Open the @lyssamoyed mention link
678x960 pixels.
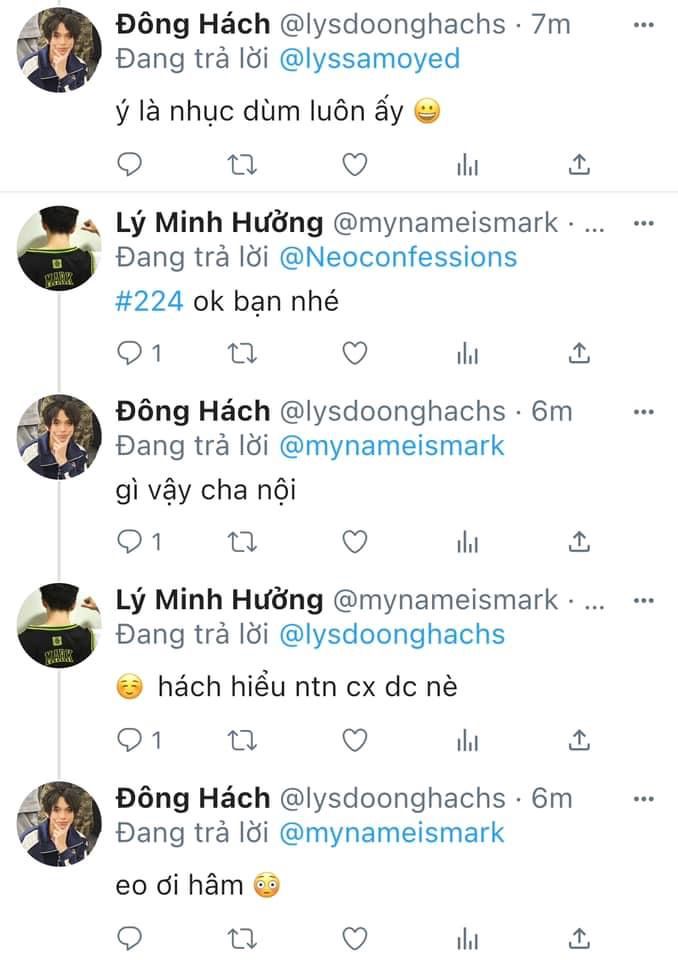click(x=368, y=59)
